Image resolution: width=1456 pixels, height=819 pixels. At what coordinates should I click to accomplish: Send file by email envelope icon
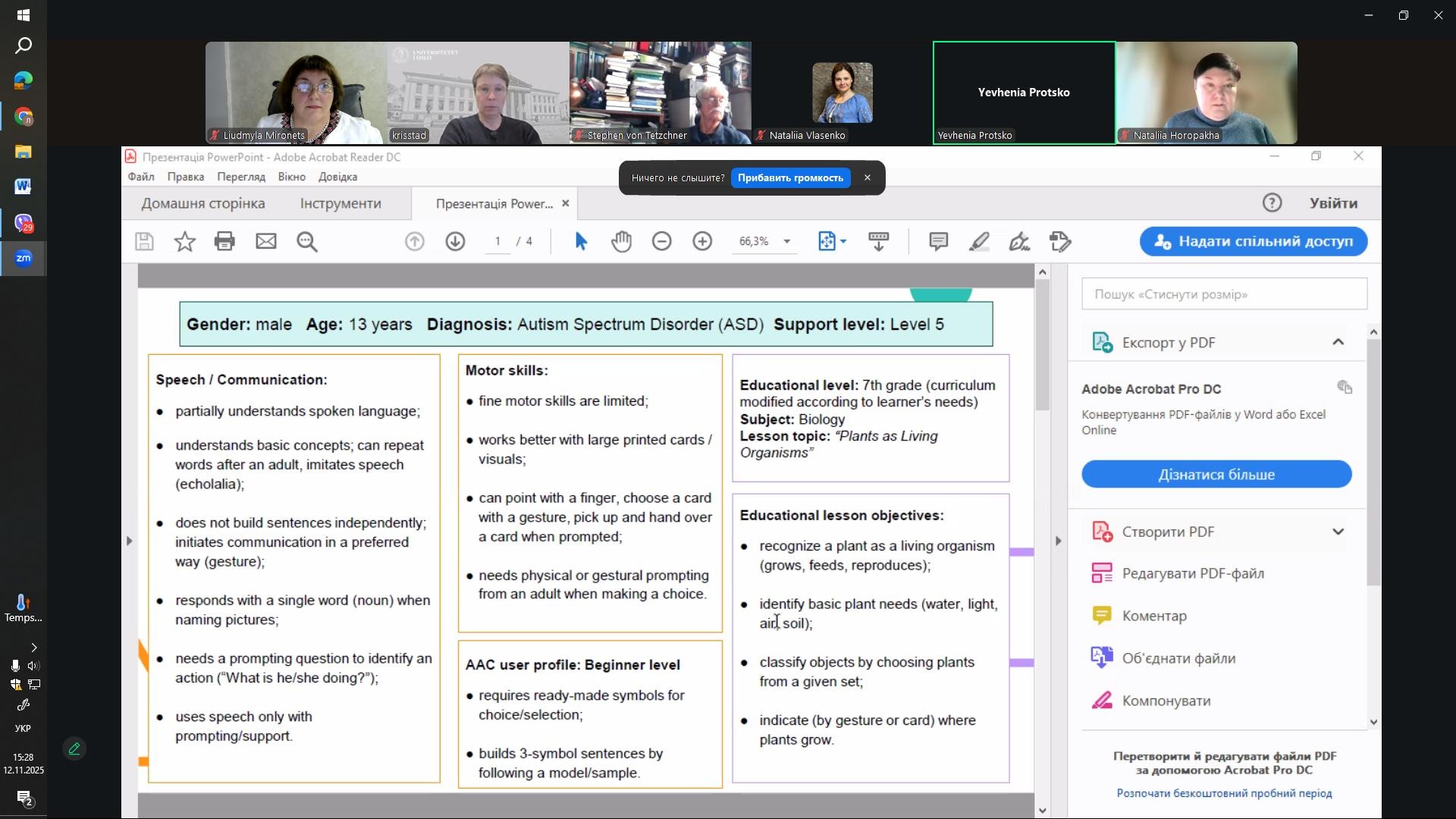[265, 242]
